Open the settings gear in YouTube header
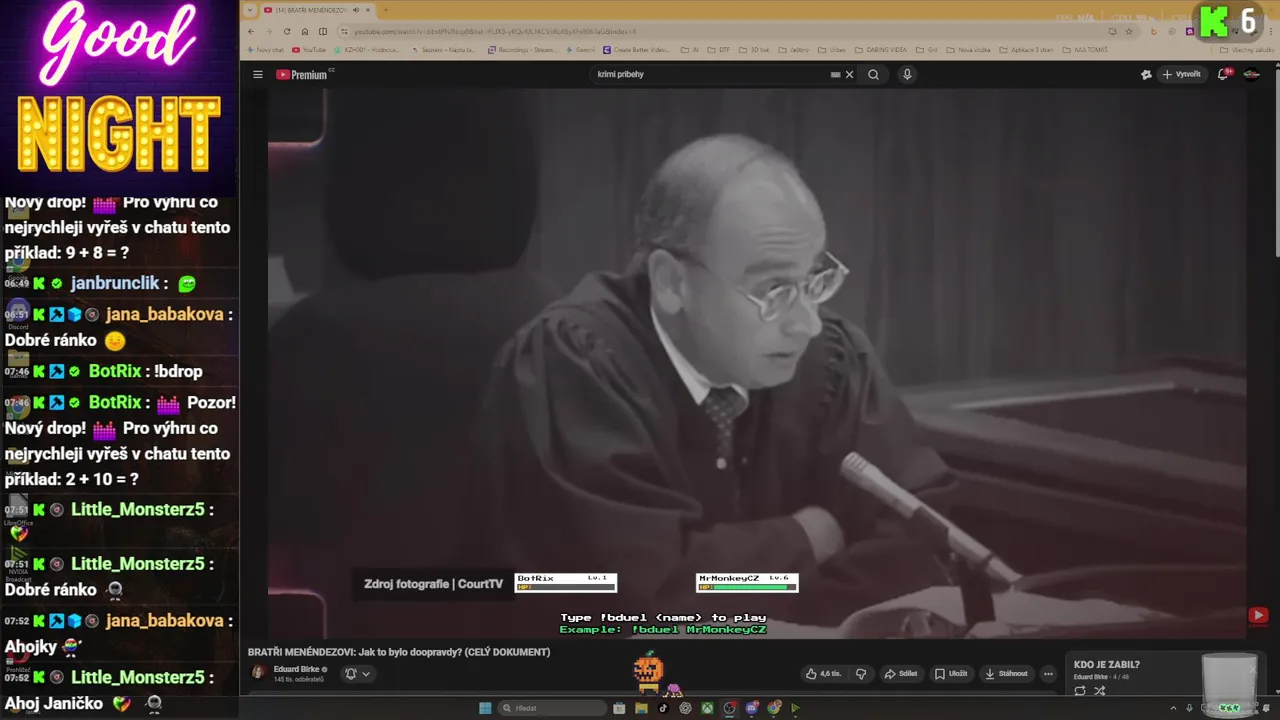The image size is (1280, 720). pyautogui.click(x=1146, y=75)
